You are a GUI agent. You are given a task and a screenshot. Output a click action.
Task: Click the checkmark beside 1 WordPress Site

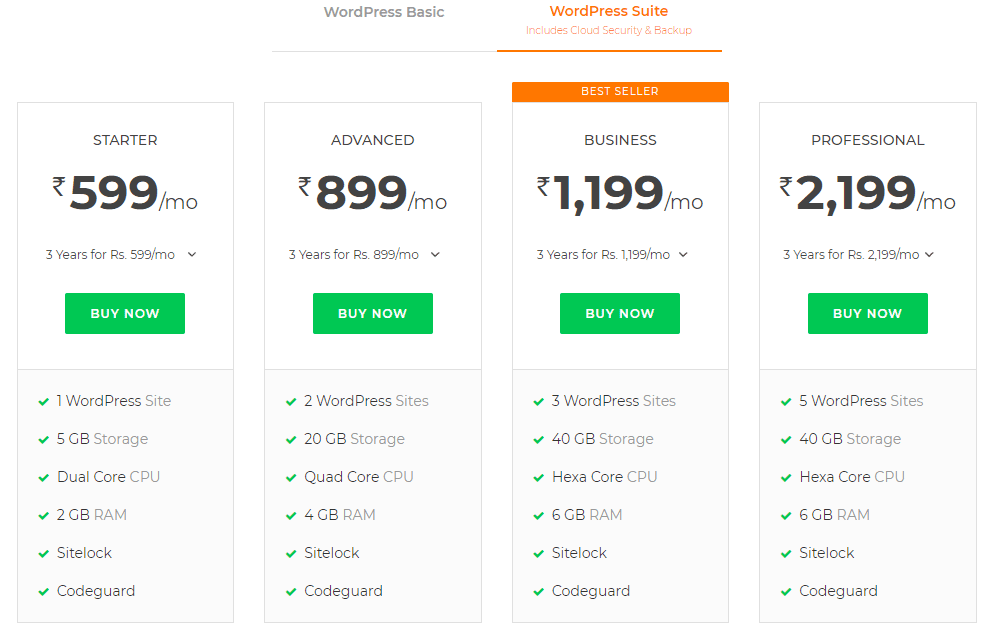(x=43, y=400)
